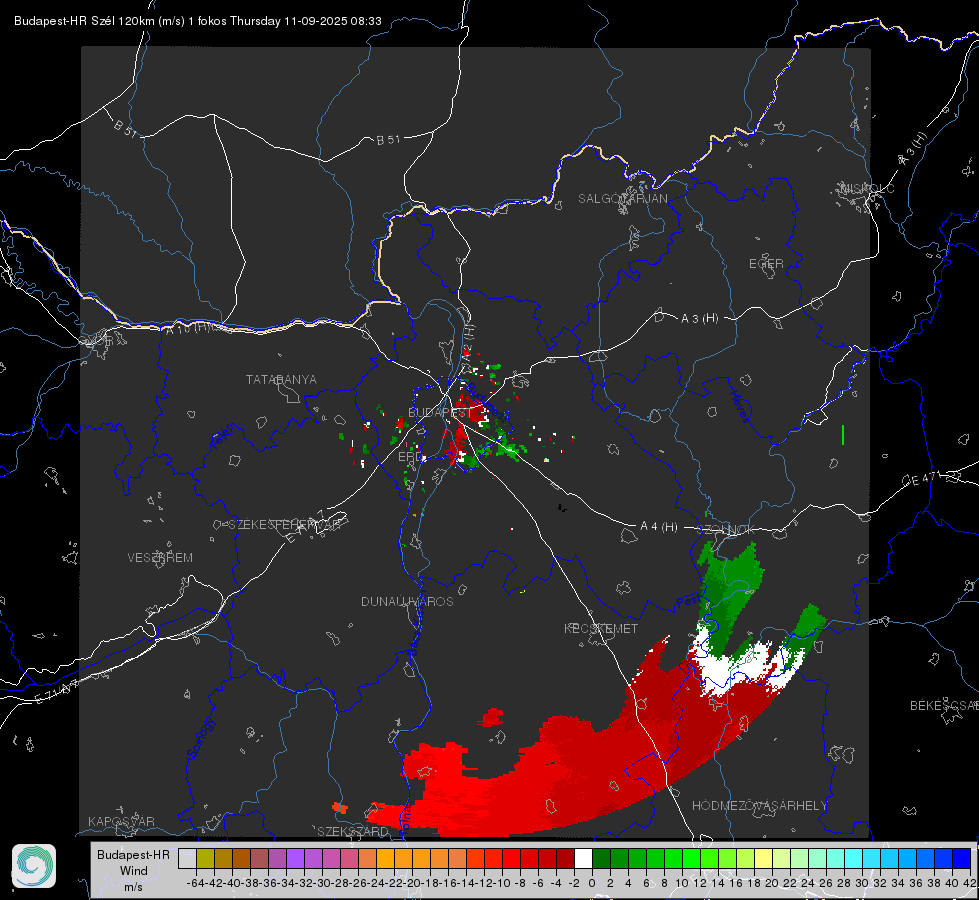Click the legend scale label 20
This screenshot has height=900, width=979.
click(772, 883)
